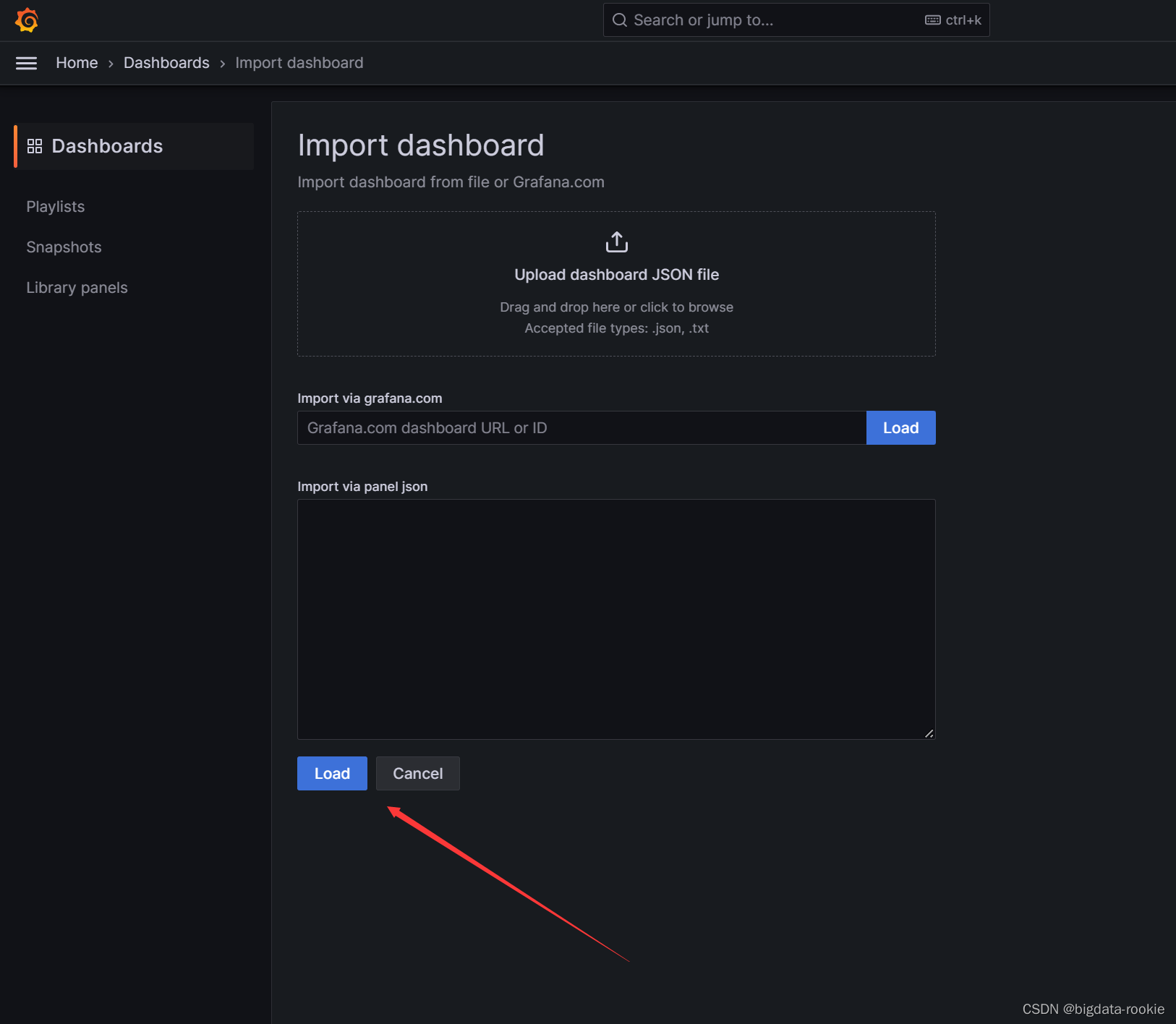This screenshot has width=1176, height=1024.
Task: Click 'Import dashboard from file or Grafana.com' subtitle
Action: [451, 182]
